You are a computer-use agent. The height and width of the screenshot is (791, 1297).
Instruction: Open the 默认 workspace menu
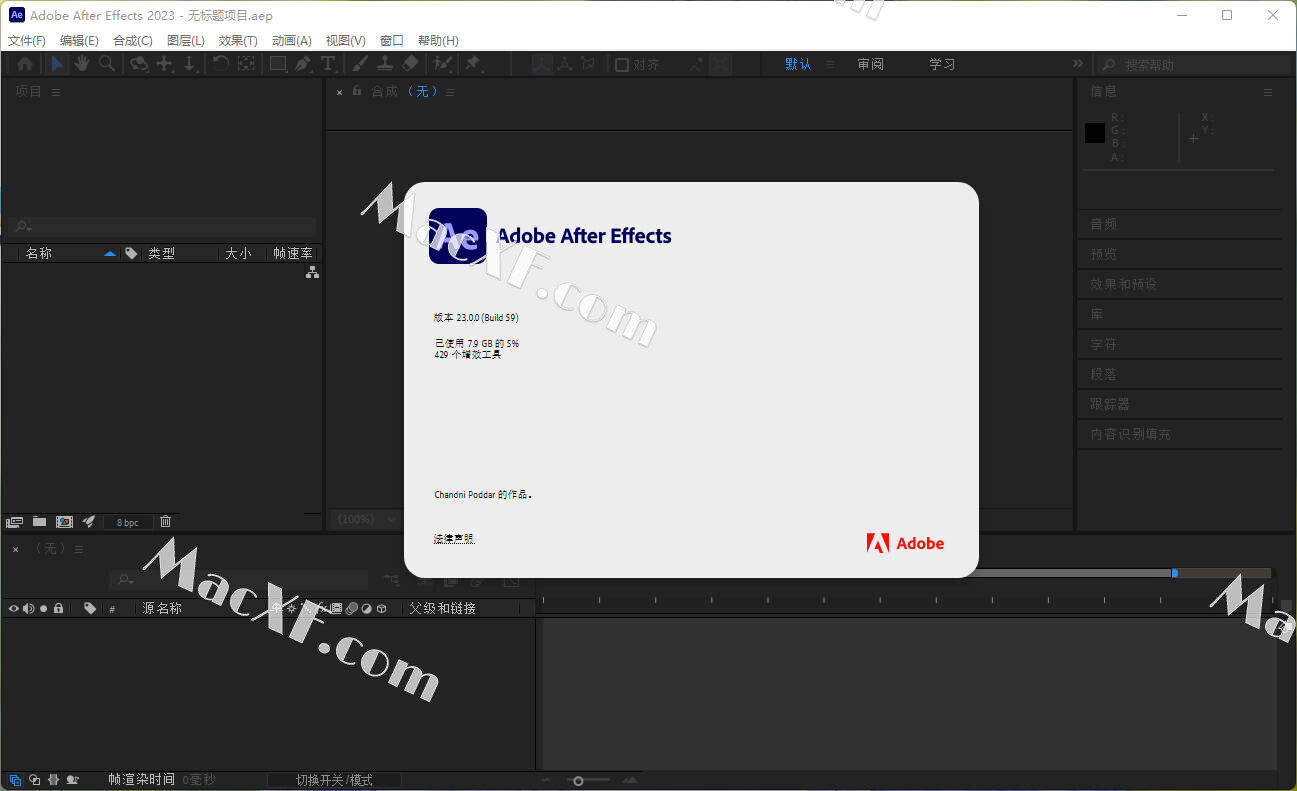point(830,64)
